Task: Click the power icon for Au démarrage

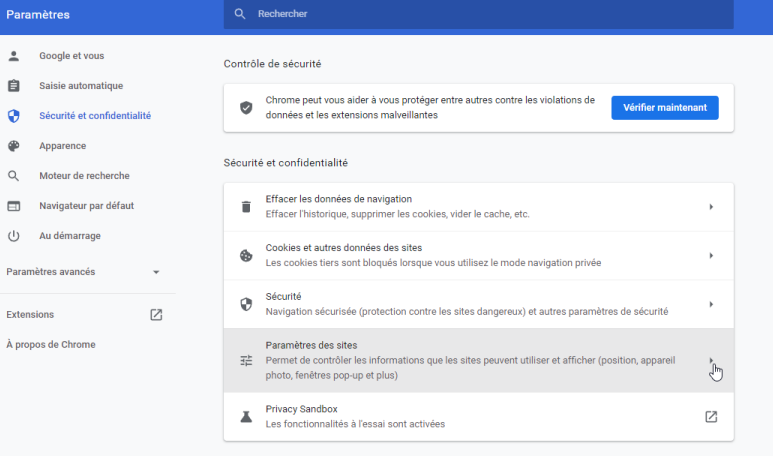Action: click(14, 236)
